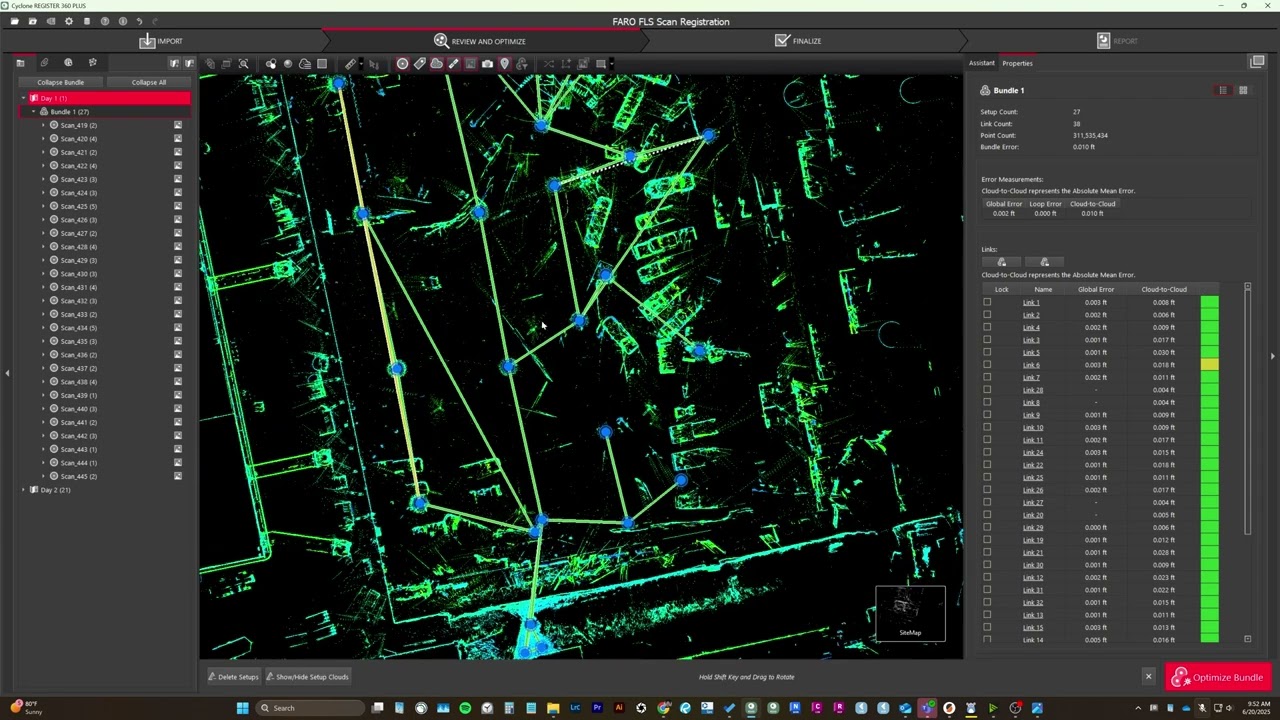Toggle the setup target circle icon

click(402, 64)
